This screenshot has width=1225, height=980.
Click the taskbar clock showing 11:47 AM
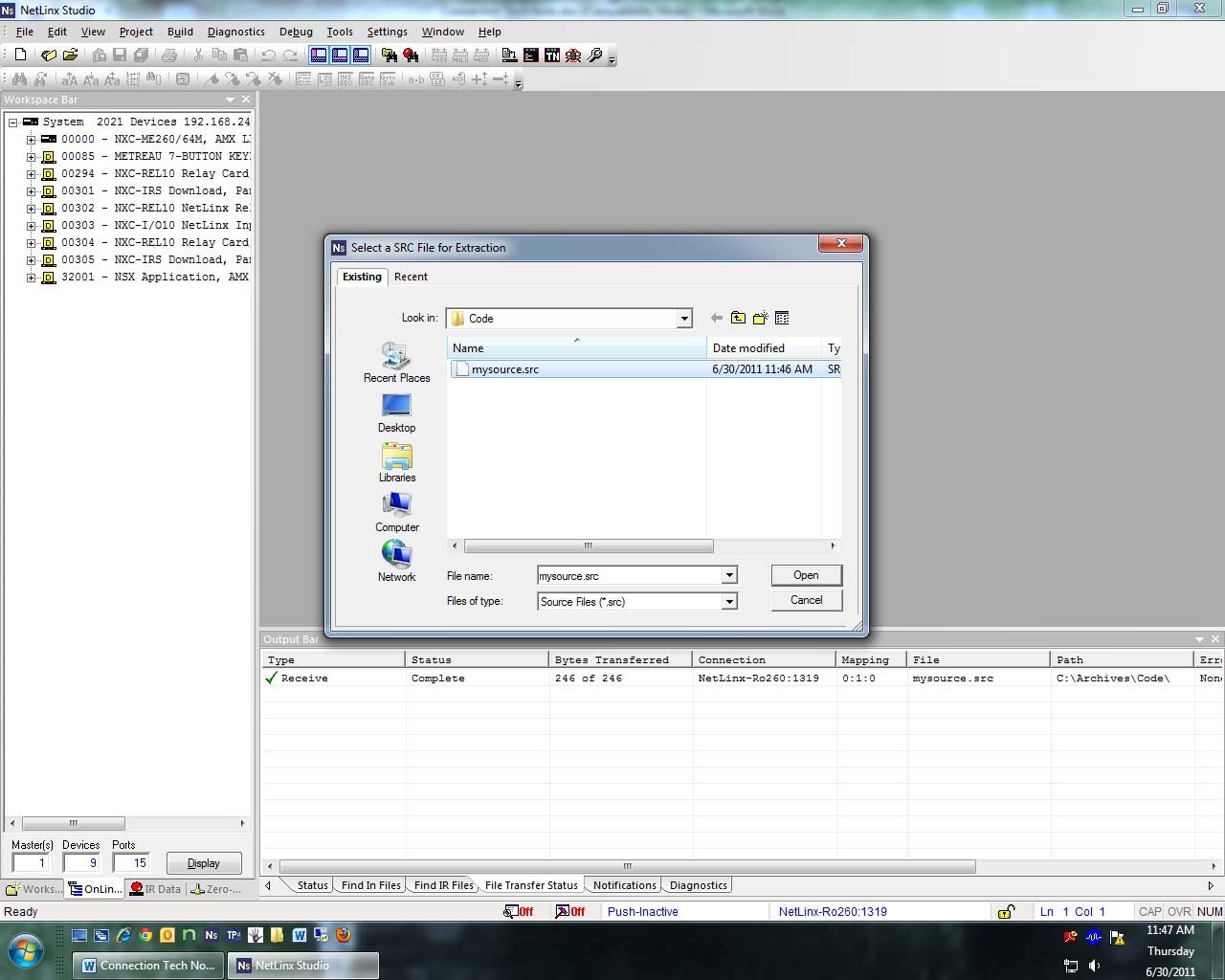pos(1169,930)
